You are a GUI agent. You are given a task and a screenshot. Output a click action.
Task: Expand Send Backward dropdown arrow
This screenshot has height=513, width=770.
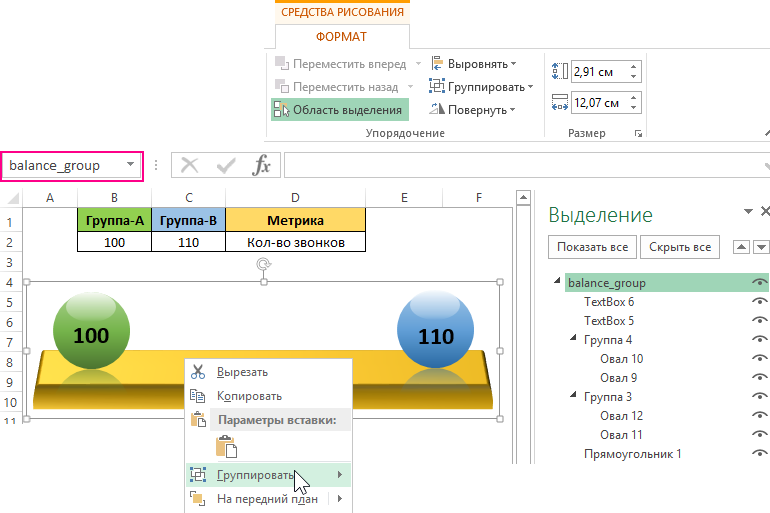tap(410, 86)
